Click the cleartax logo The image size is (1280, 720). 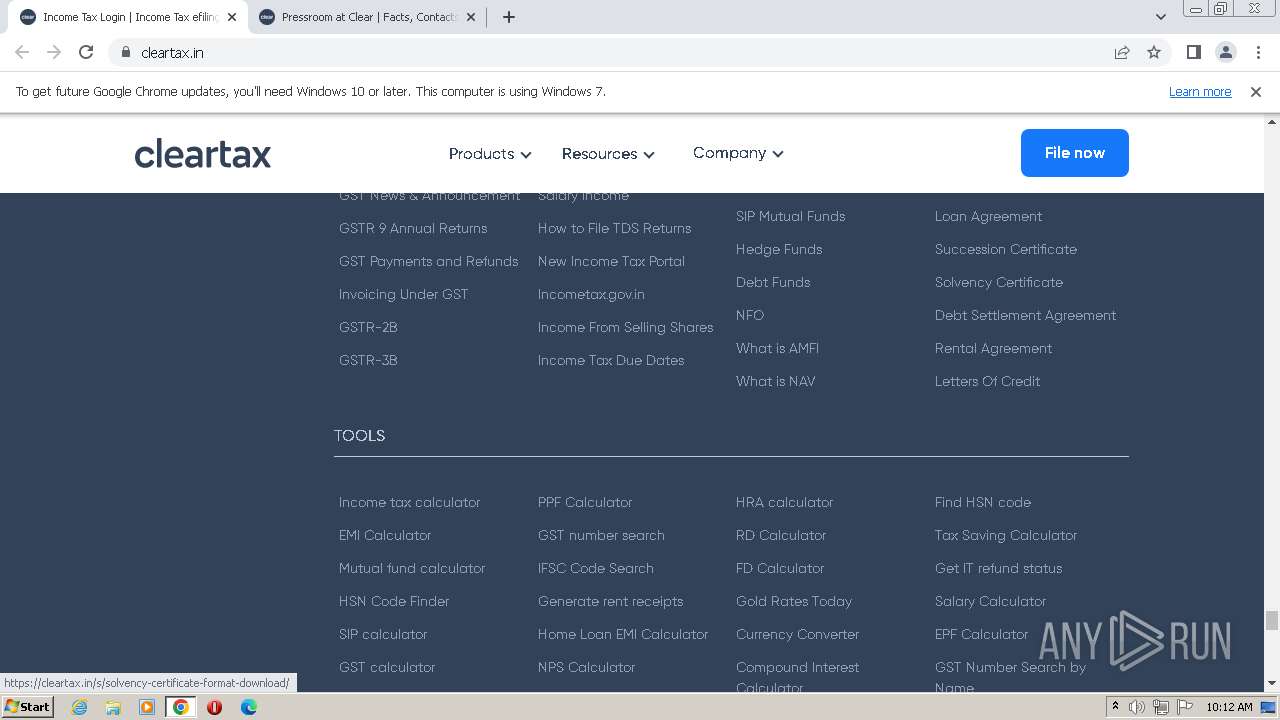pyautogui.click(x=203, y=153)
